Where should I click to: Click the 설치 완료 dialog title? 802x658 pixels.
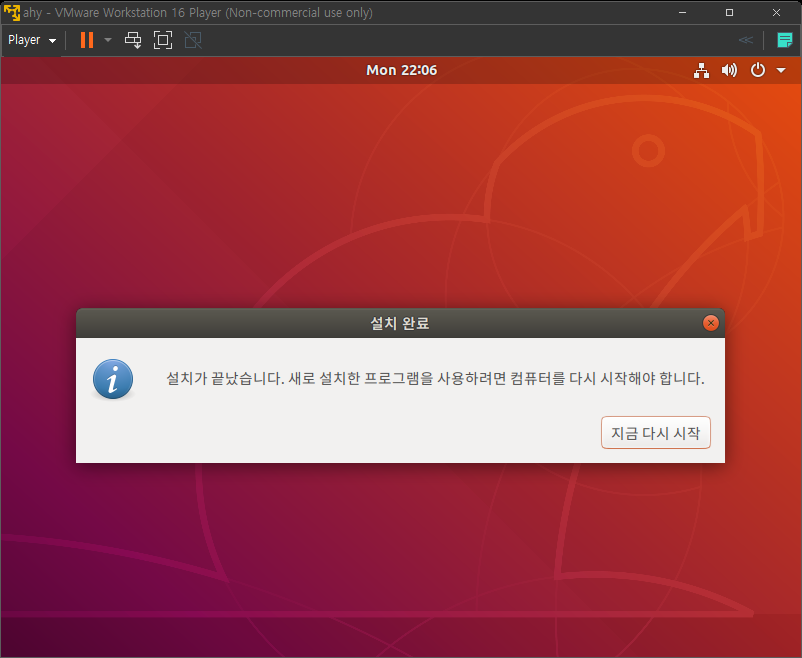click(x=400, y=323)
